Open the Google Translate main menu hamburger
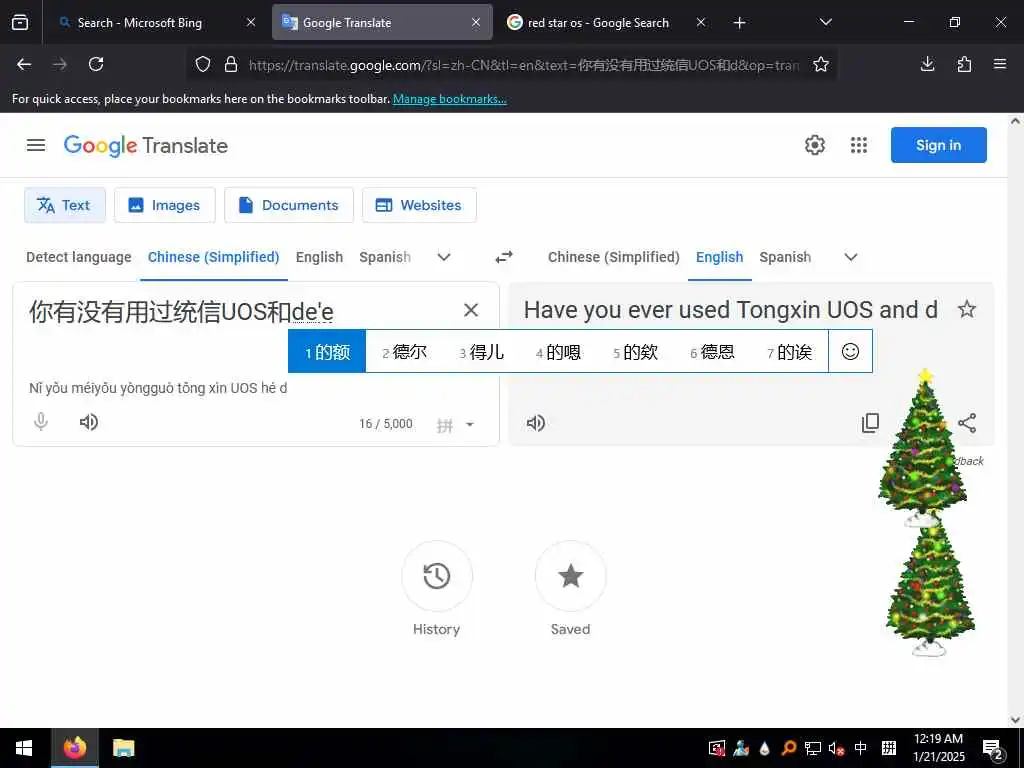 point(36,145)
